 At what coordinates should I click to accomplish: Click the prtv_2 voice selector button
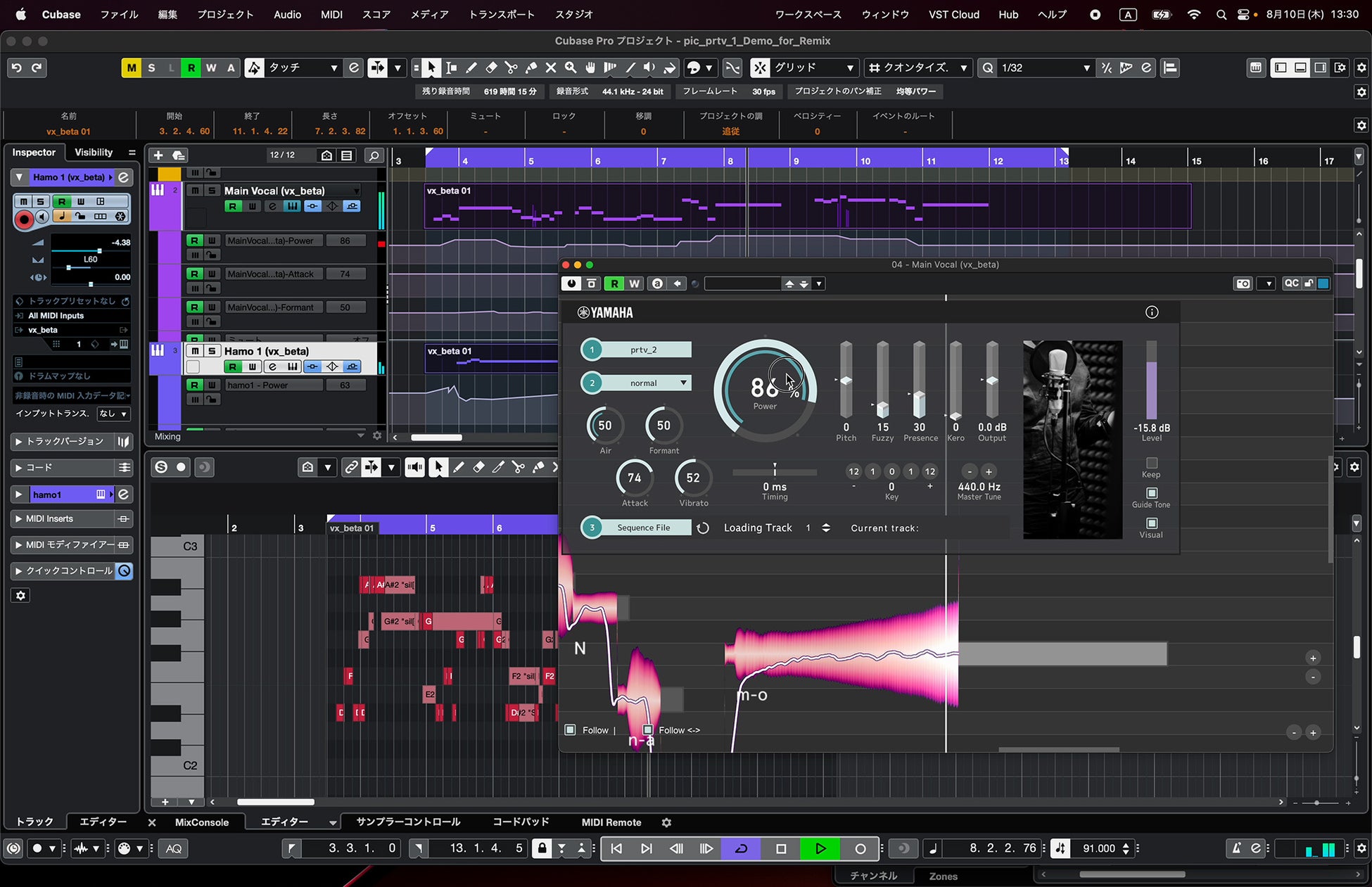pos(643,350)
